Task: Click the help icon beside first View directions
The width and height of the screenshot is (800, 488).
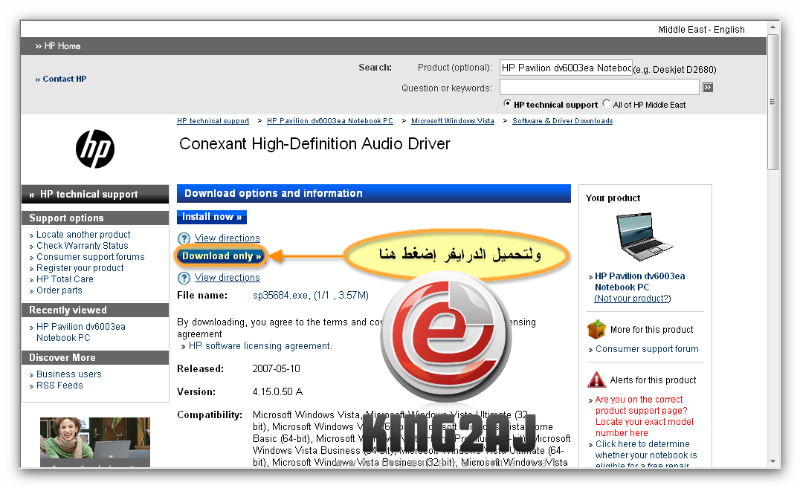Action: coord(183,238)
